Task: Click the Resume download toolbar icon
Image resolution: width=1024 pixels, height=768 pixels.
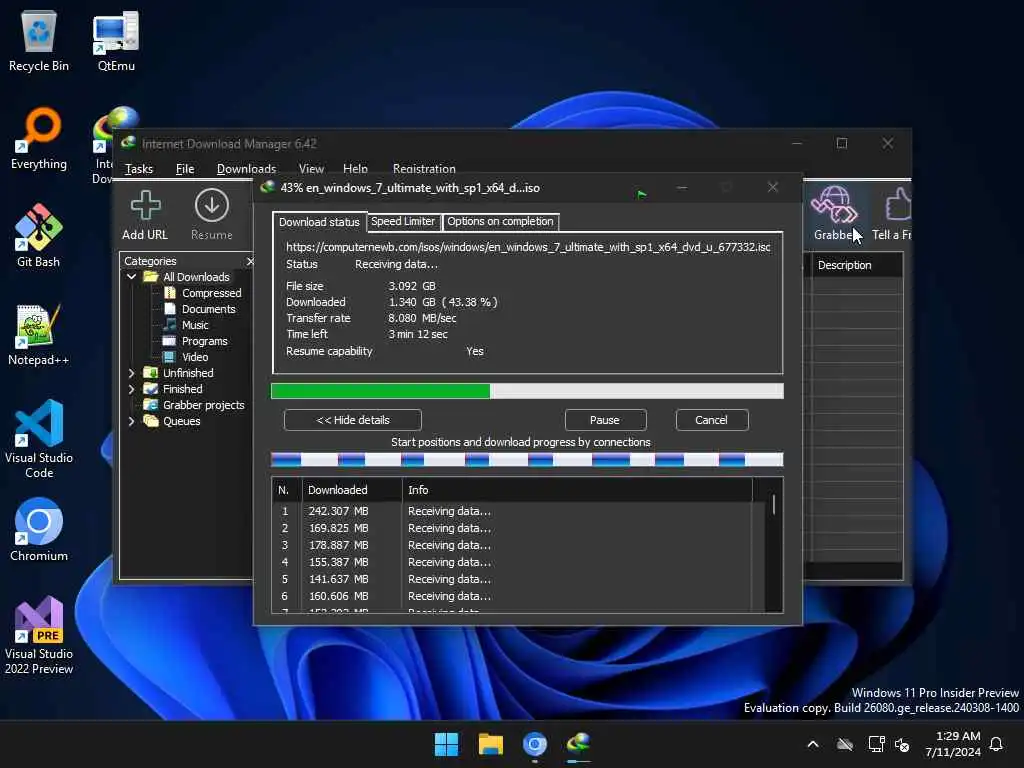Action: (x=212, y=216)
